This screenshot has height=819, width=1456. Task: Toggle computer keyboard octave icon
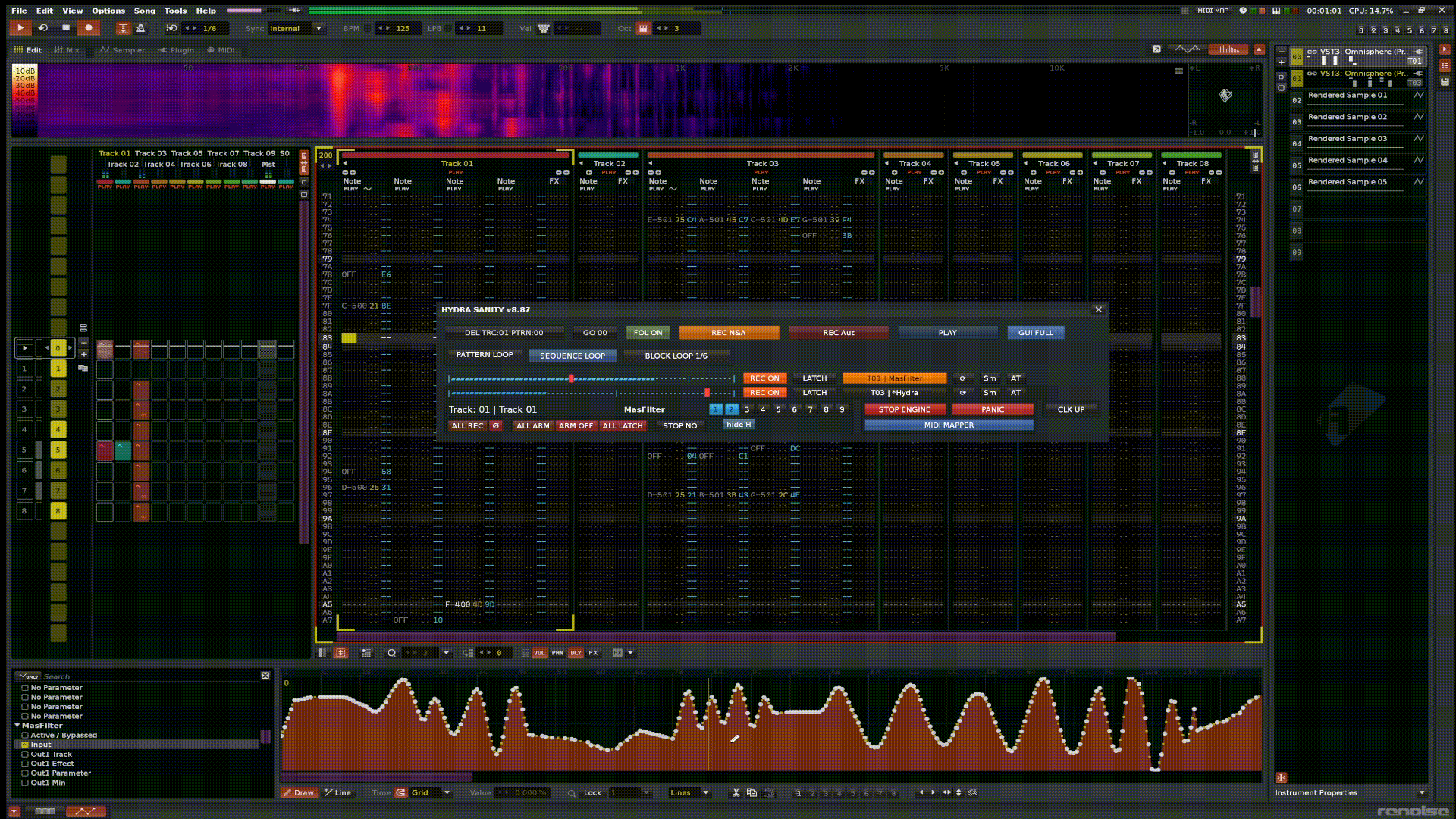coord(643,28)
